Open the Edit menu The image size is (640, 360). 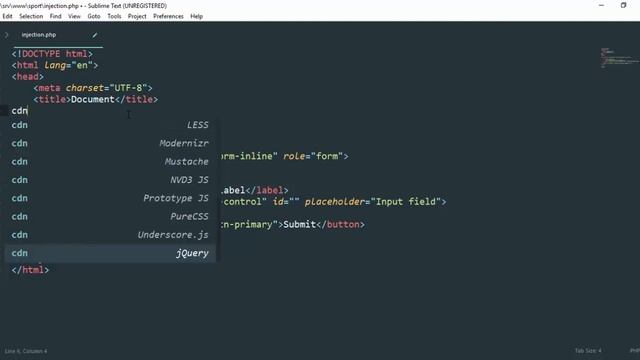pyautogui.click(x=7, y=16)
